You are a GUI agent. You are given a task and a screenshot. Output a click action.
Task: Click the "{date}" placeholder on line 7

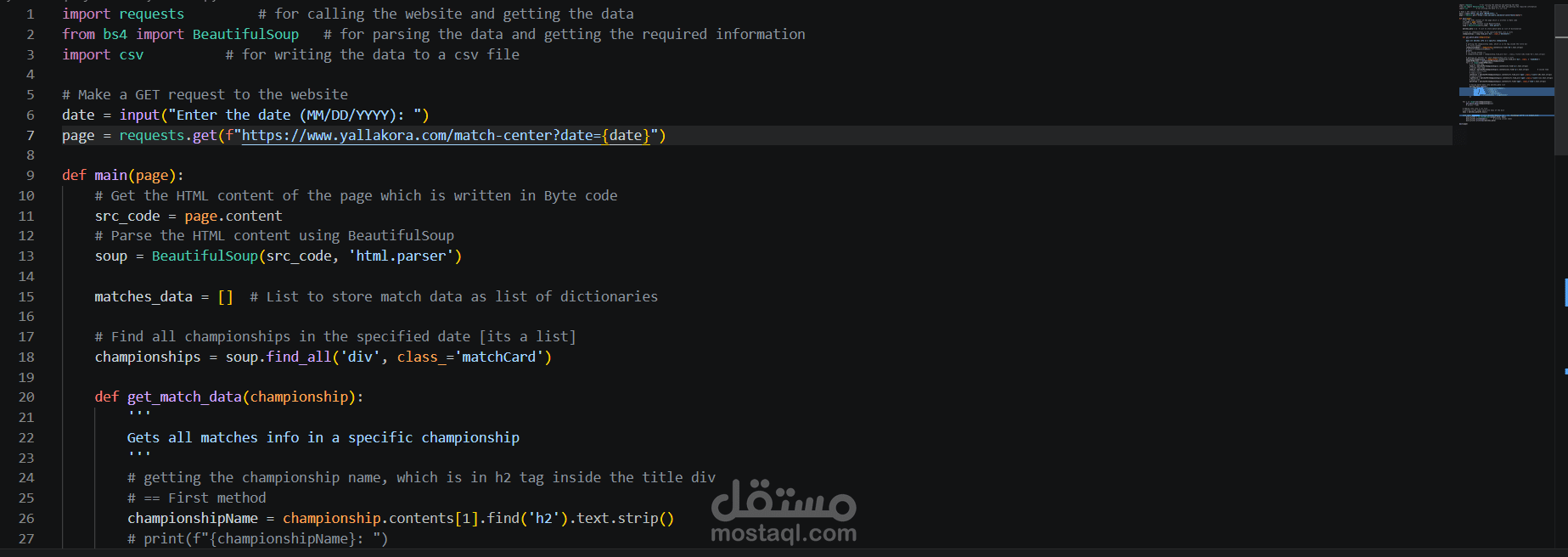(x=626, y=136)
